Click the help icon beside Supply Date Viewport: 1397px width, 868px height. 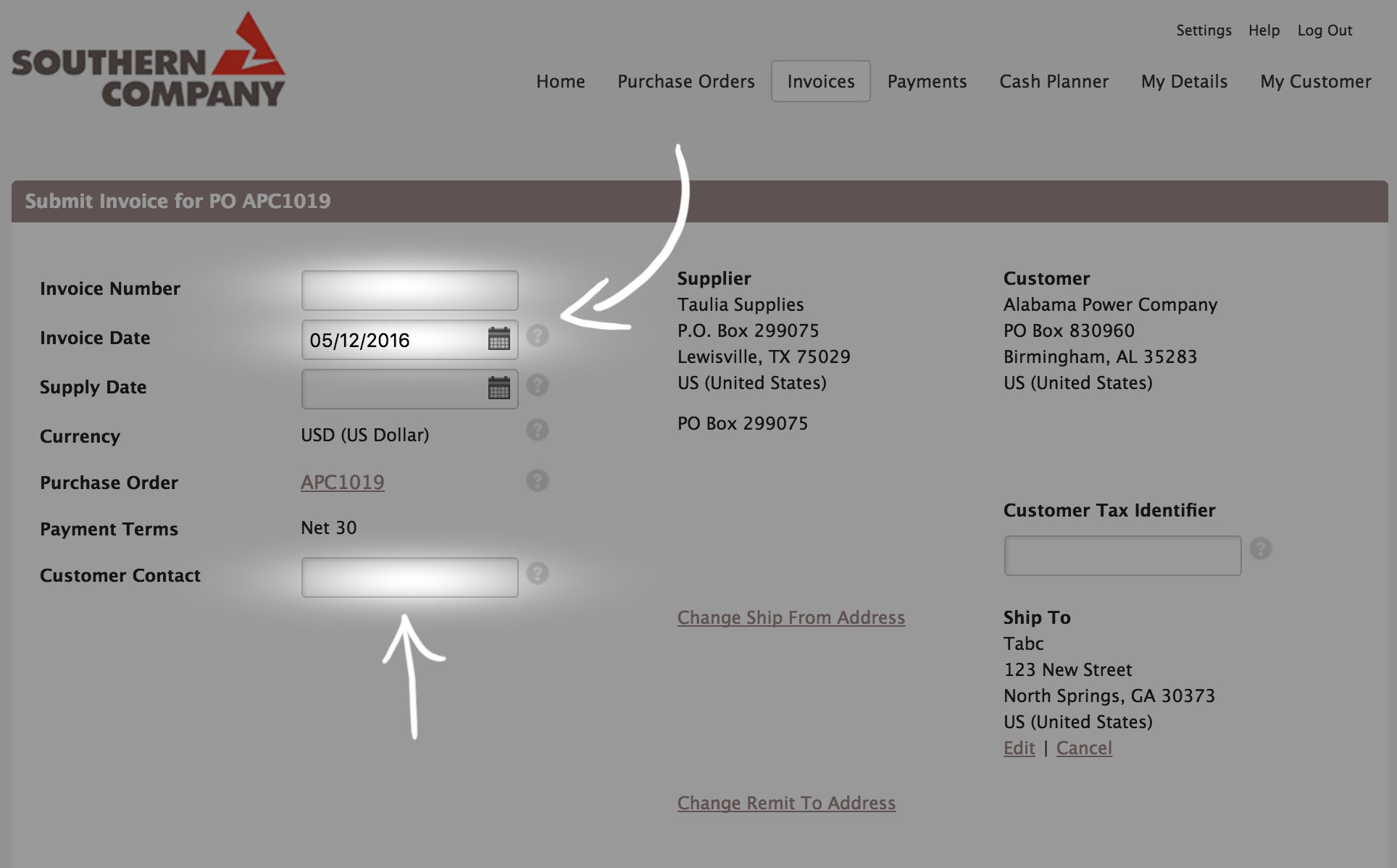pyautogui.click(x=538, y=385)
